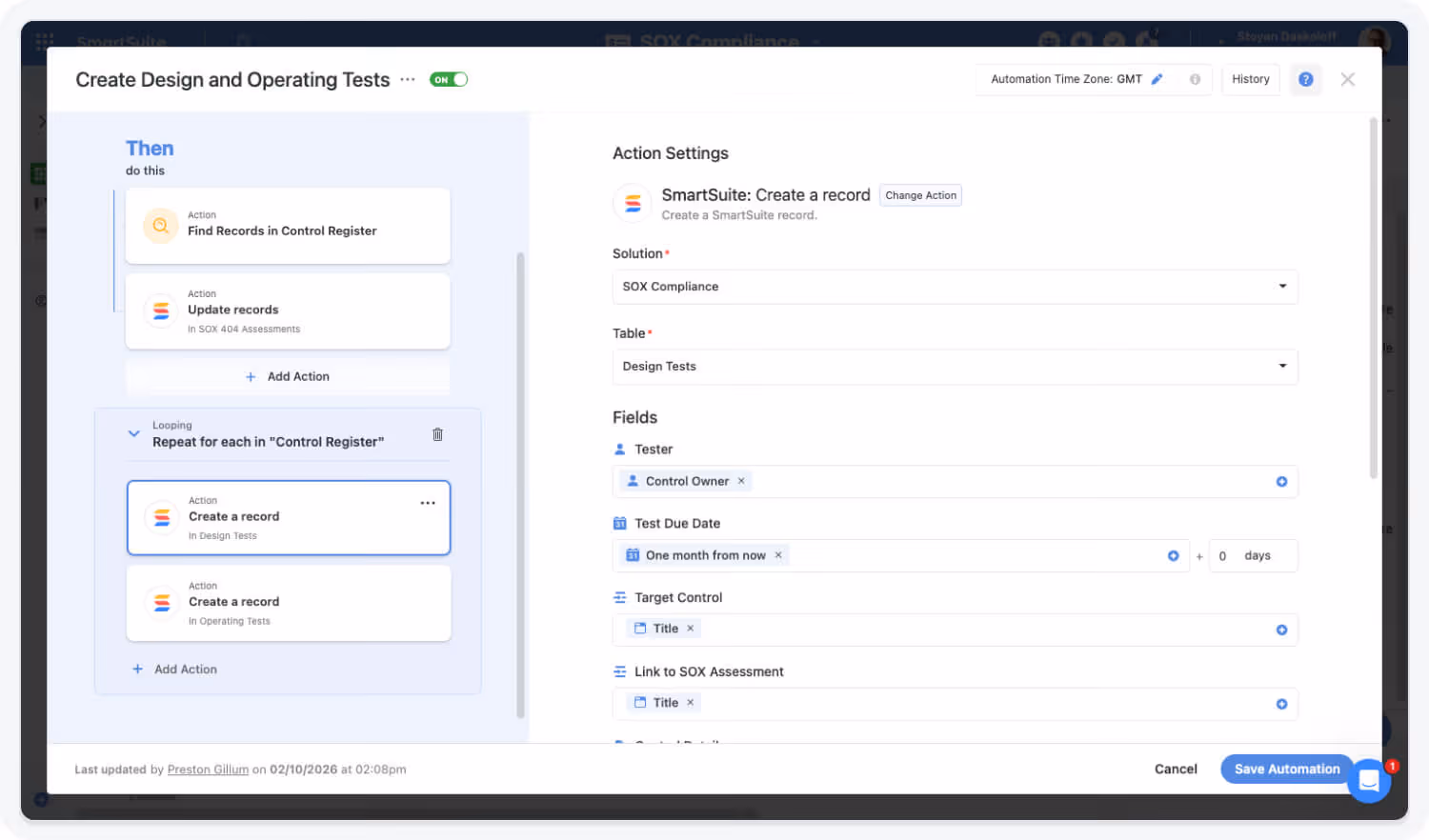
Task: Add value to Target Control field
Action: 1281,630
